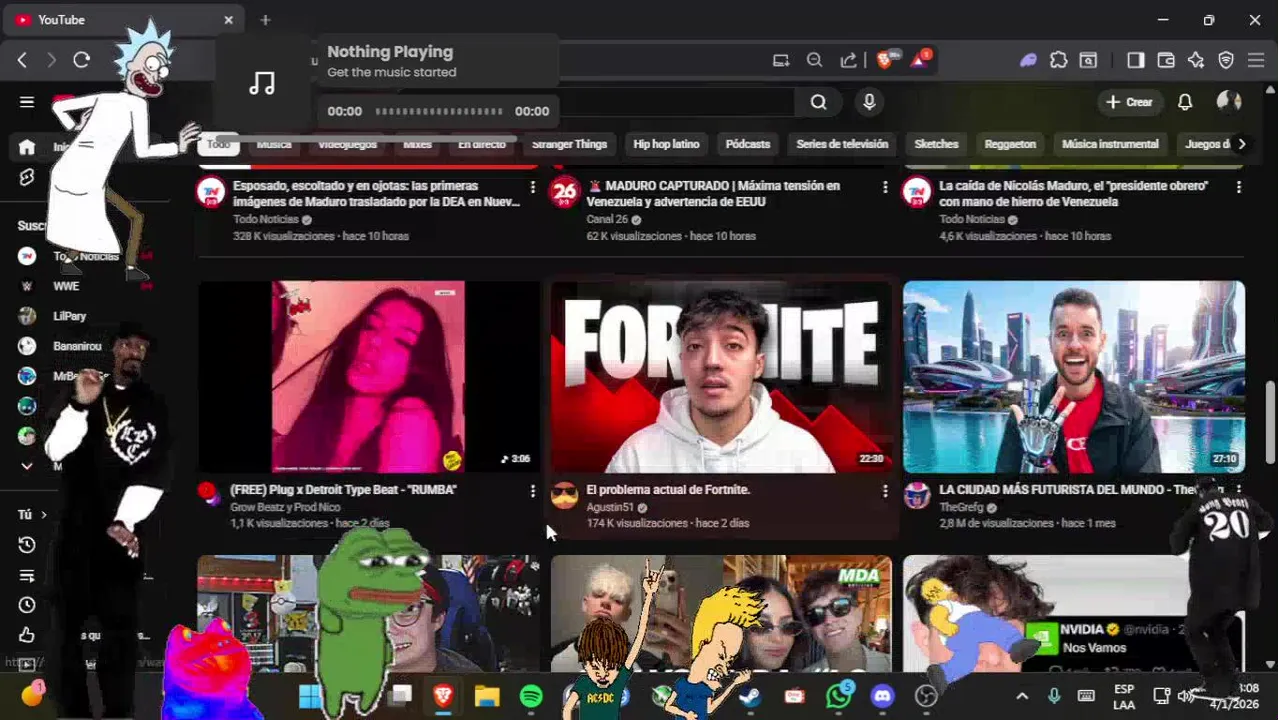Open Shorts from the sidebar icon
1278x720 pixels.
click(x=27, y=177)
